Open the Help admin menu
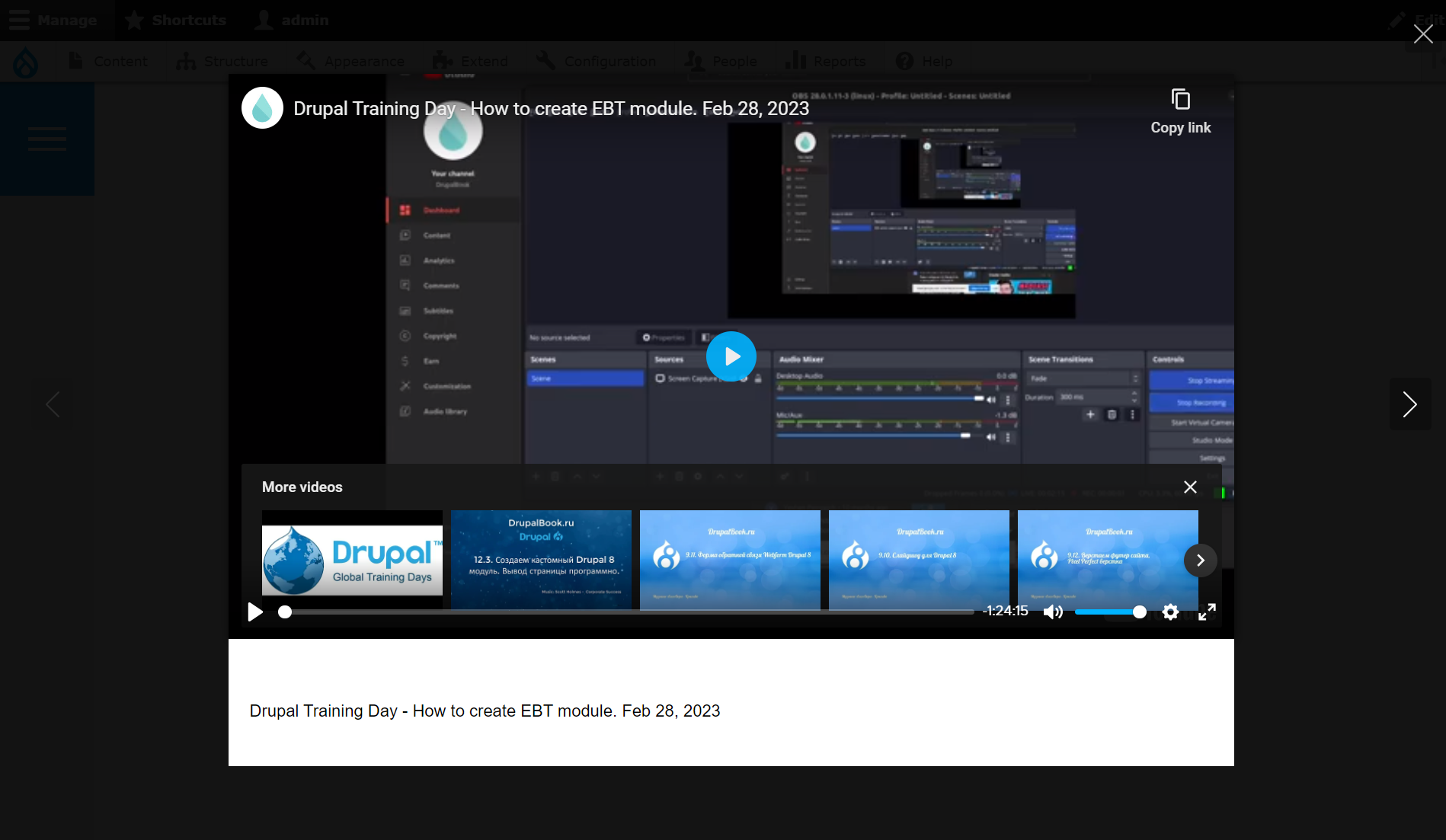 point(924,61)
